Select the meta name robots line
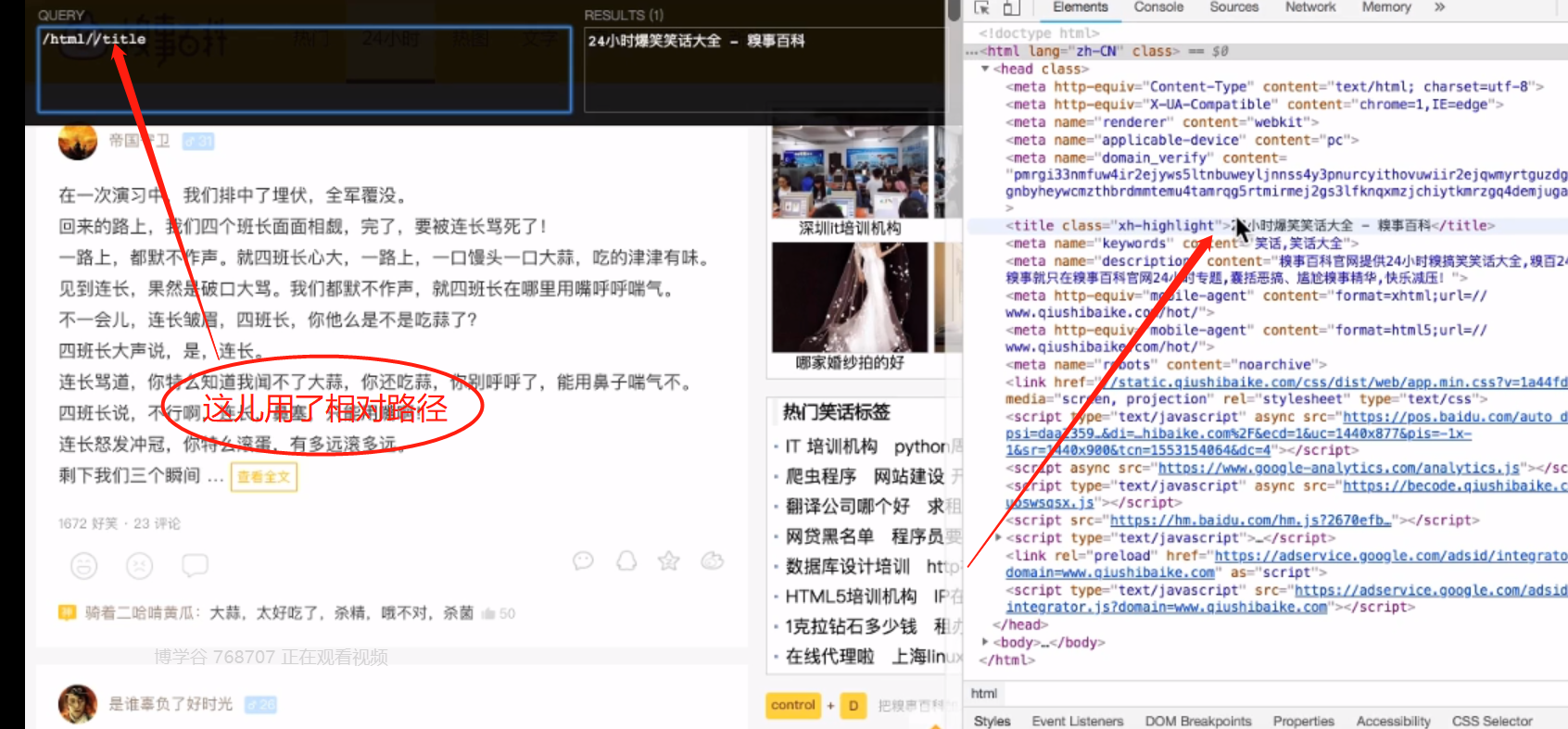The width and height of the screenshot is (1568, 729). pos(1166,365)
